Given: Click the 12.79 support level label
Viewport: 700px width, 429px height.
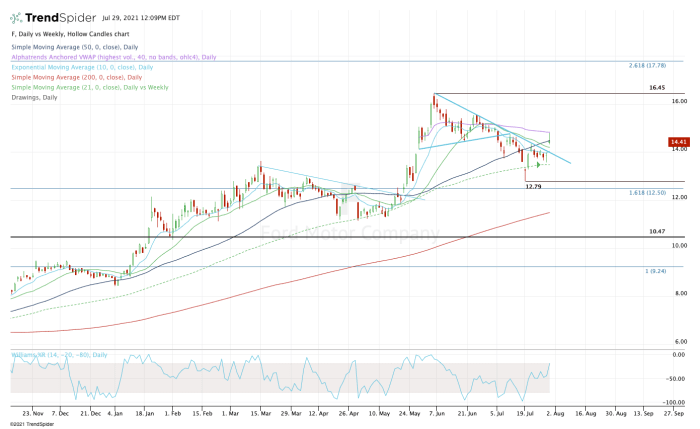Looking at the screenshot, I should (x=533, y=186).
